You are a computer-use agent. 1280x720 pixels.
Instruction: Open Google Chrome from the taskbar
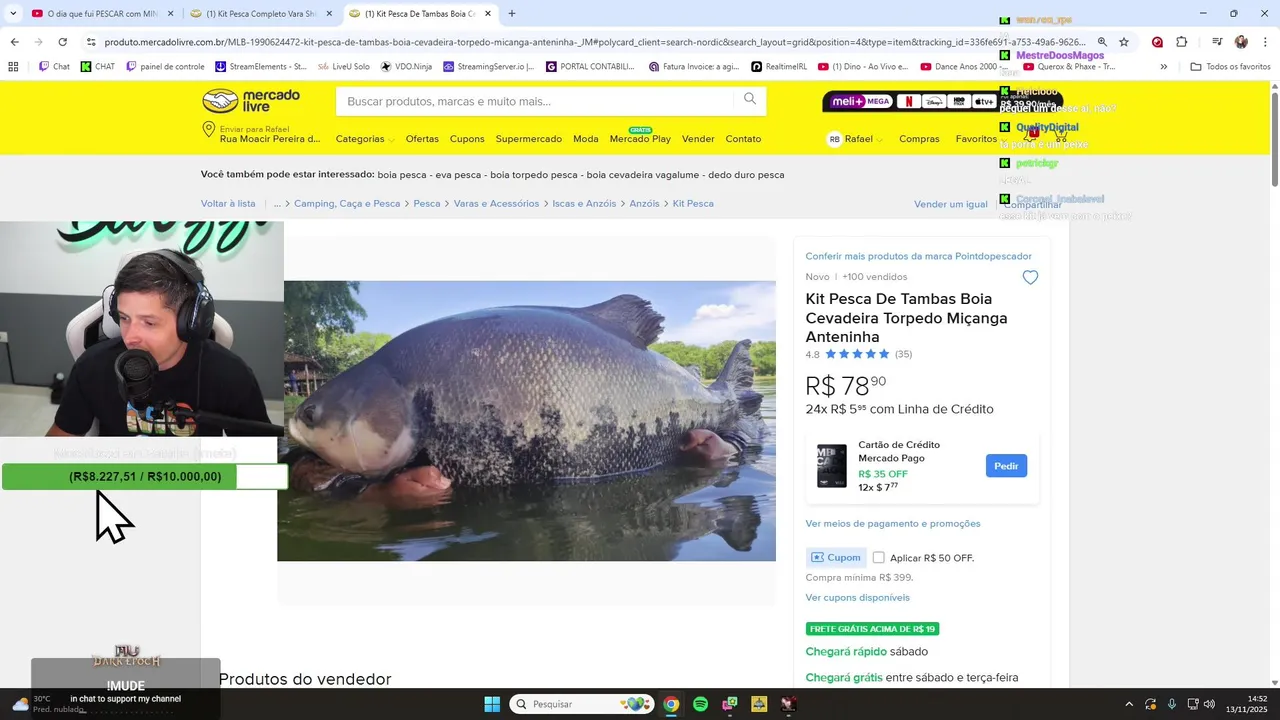pos(671,704)
